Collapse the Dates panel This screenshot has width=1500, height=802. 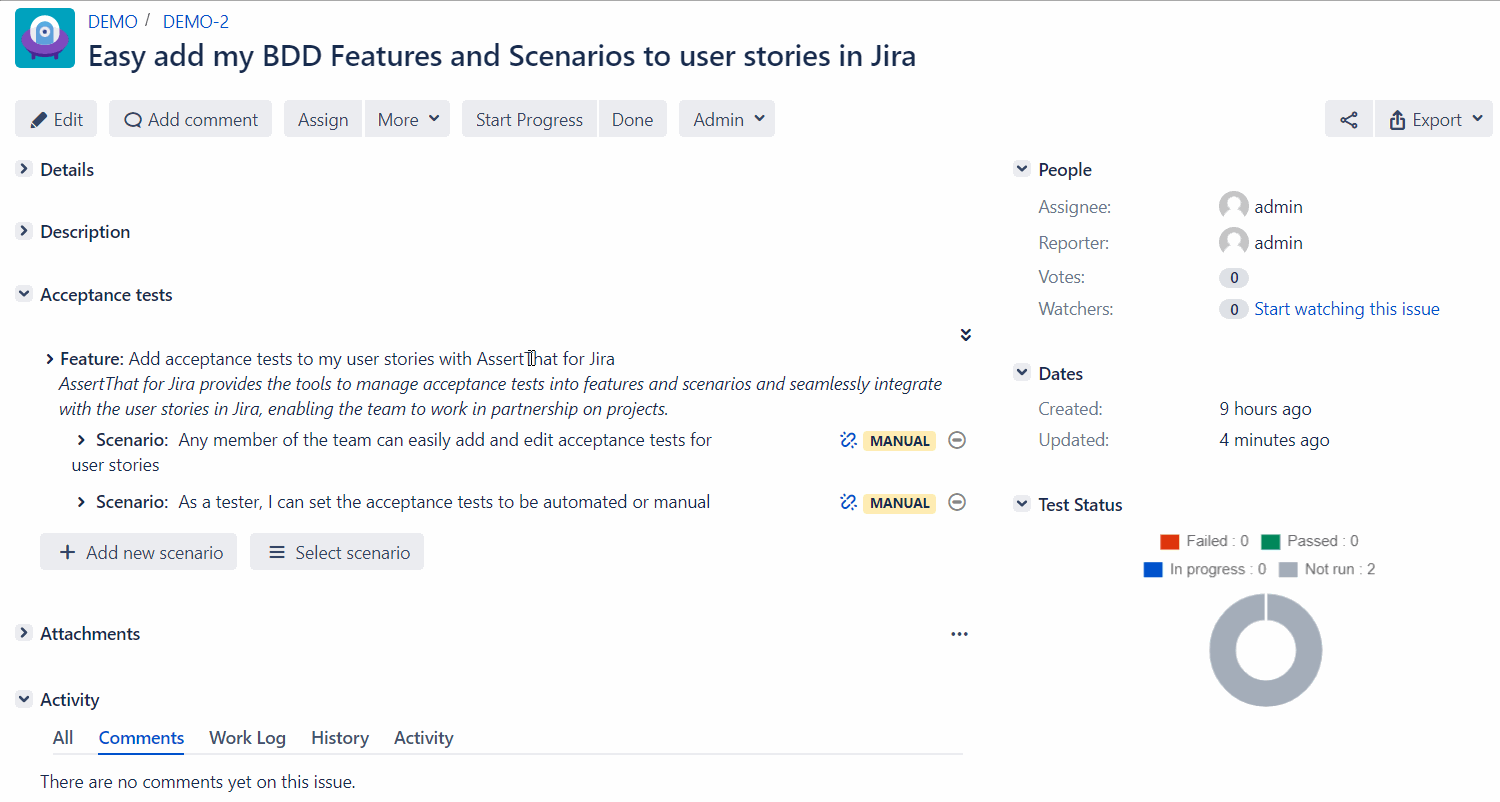click(1022, 373)
